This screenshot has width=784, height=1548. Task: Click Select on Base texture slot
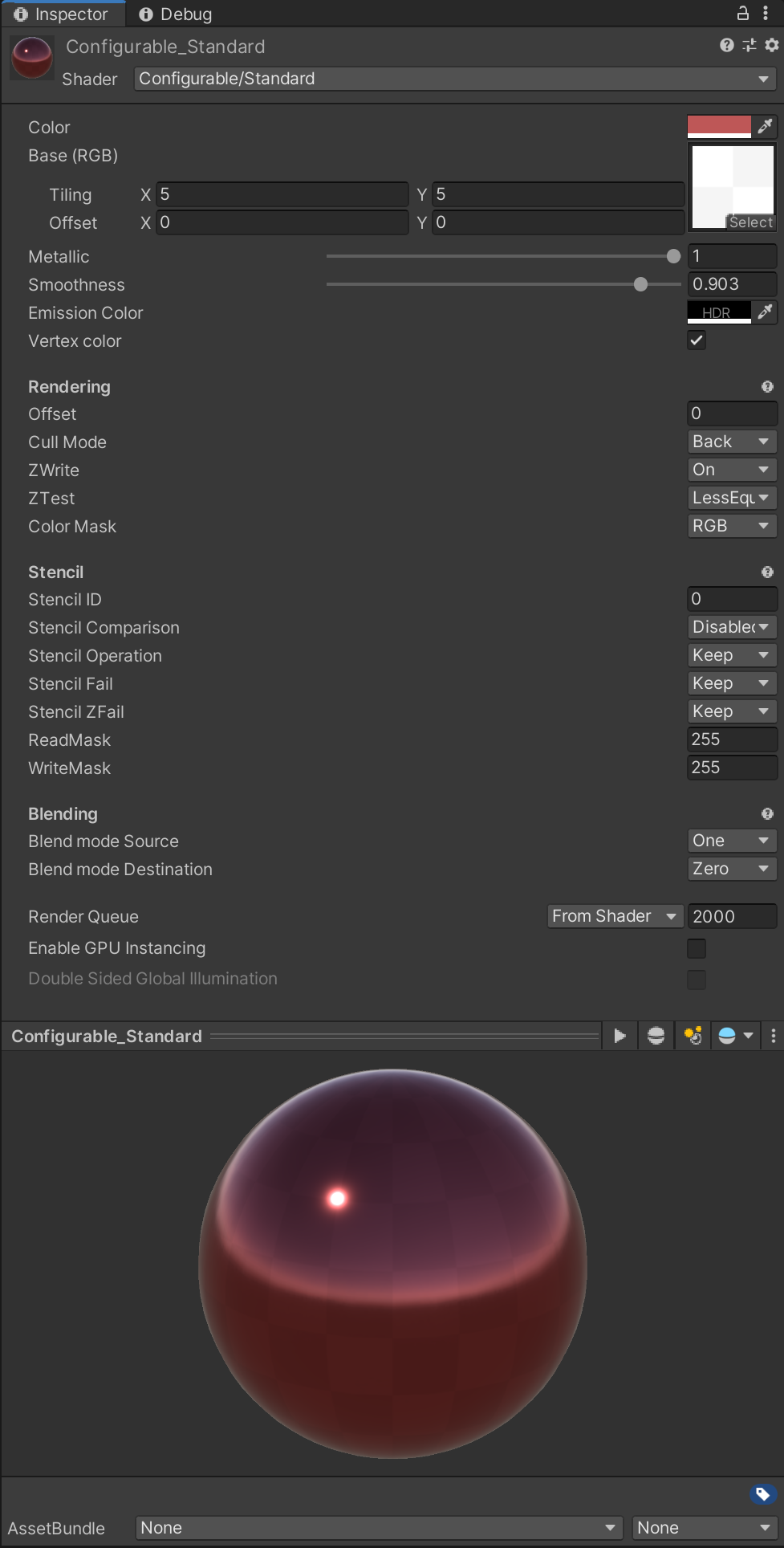751,222
